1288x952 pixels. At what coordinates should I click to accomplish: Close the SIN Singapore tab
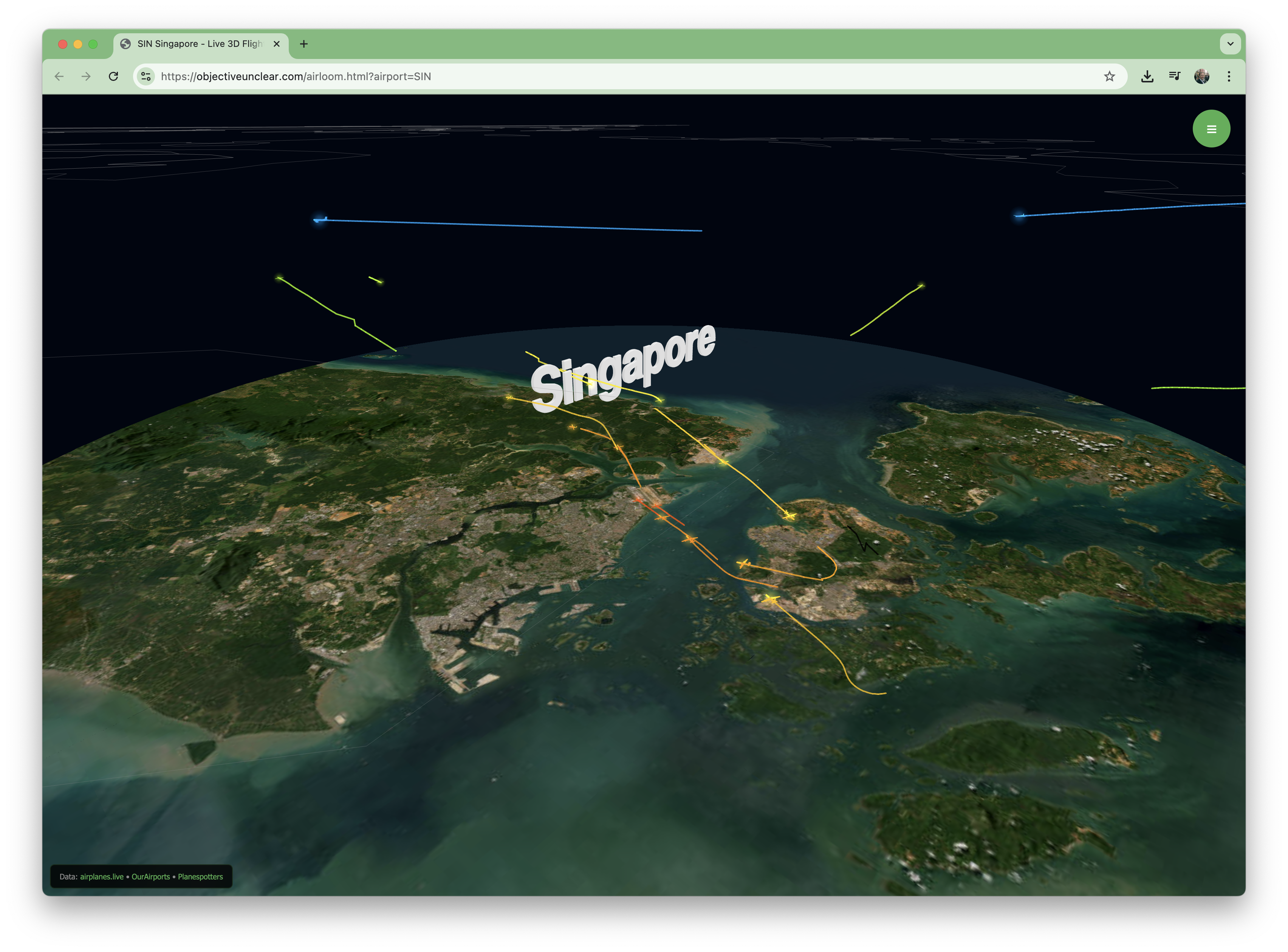click(x=277, y=44)
